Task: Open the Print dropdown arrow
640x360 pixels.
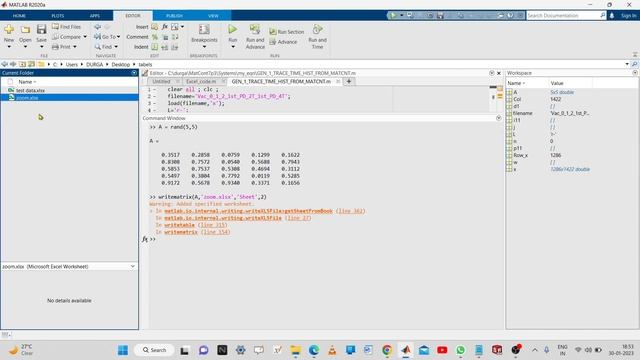Action: [x=75, y=47]
